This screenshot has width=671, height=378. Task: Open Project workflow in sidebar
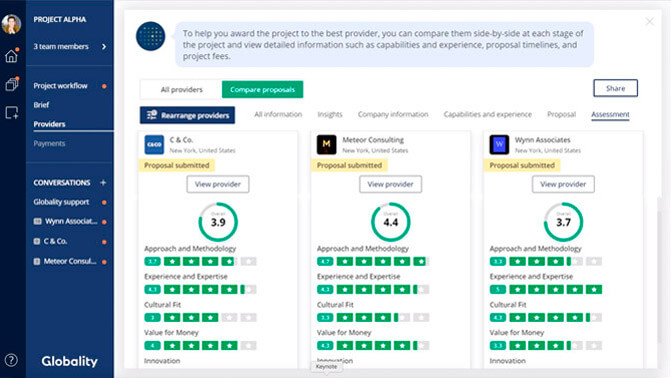60,86
